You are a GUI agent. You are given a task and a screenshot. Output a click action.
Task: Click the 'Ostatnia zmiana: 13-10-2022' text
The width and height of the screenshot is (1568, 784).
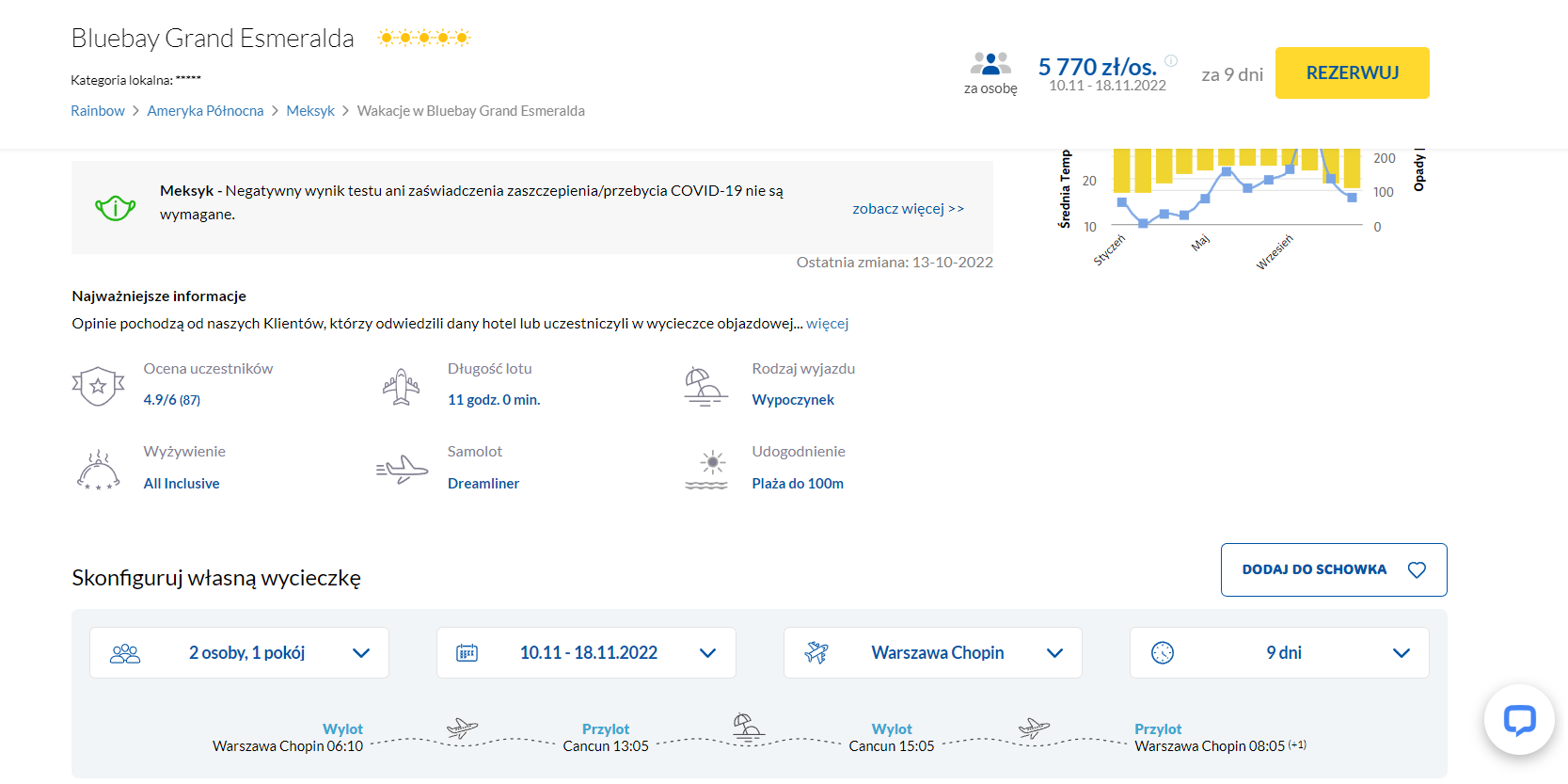coord(895,262)
